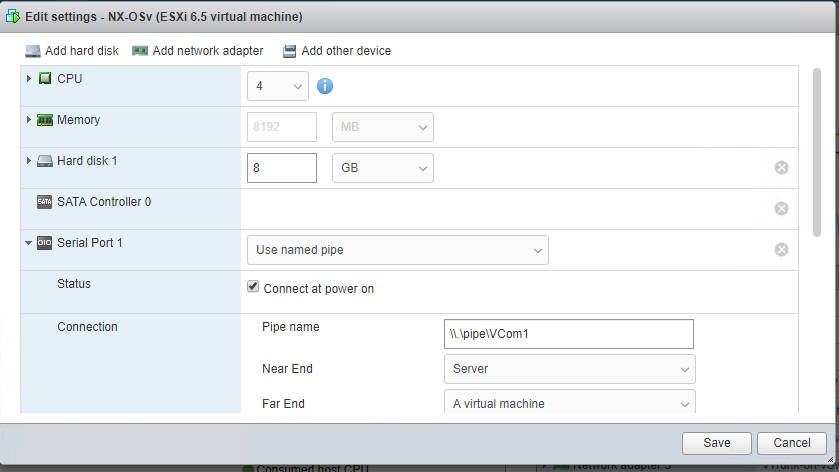Click the CPU info icon
The height and width of the screenshot is (472, 839).
(x=325, y=87)
